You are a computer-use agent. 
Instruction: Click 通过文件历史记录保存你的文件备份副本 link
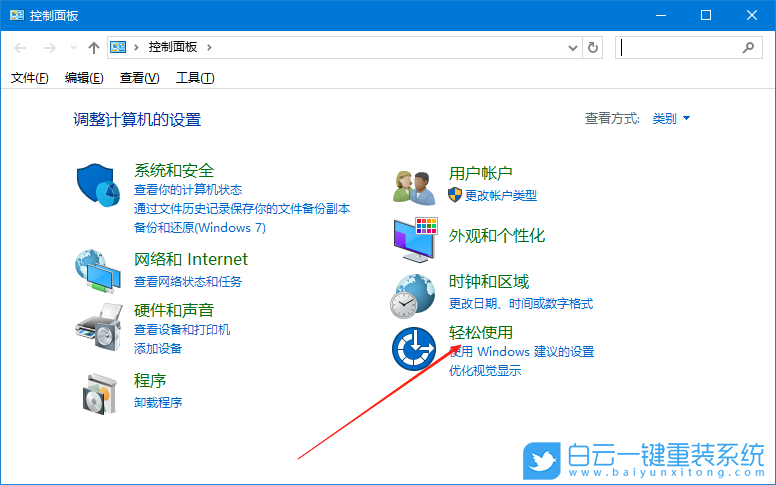[x=242, y=208]
